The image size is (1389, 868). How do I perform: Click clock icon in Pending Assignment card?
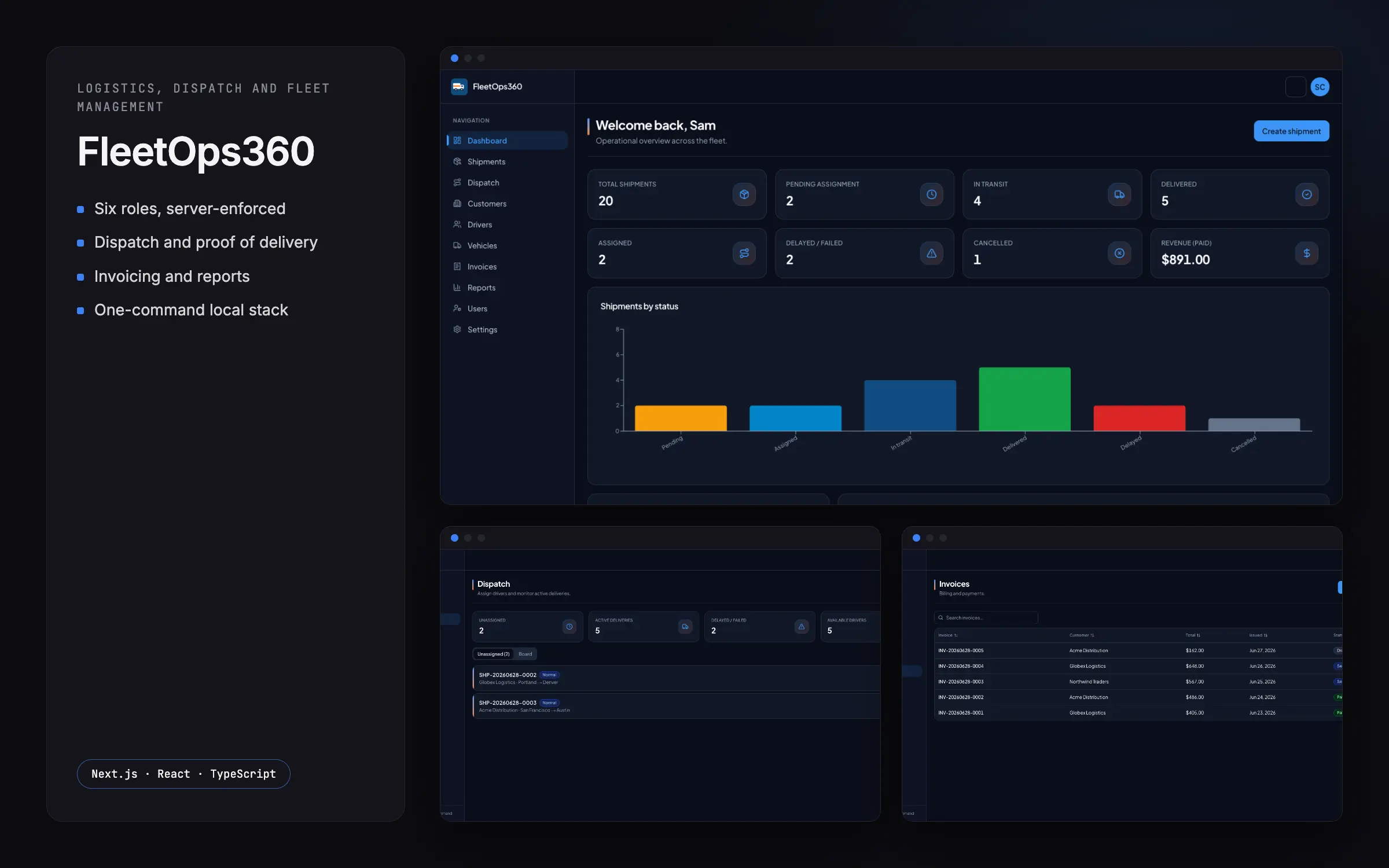point(931,194)
